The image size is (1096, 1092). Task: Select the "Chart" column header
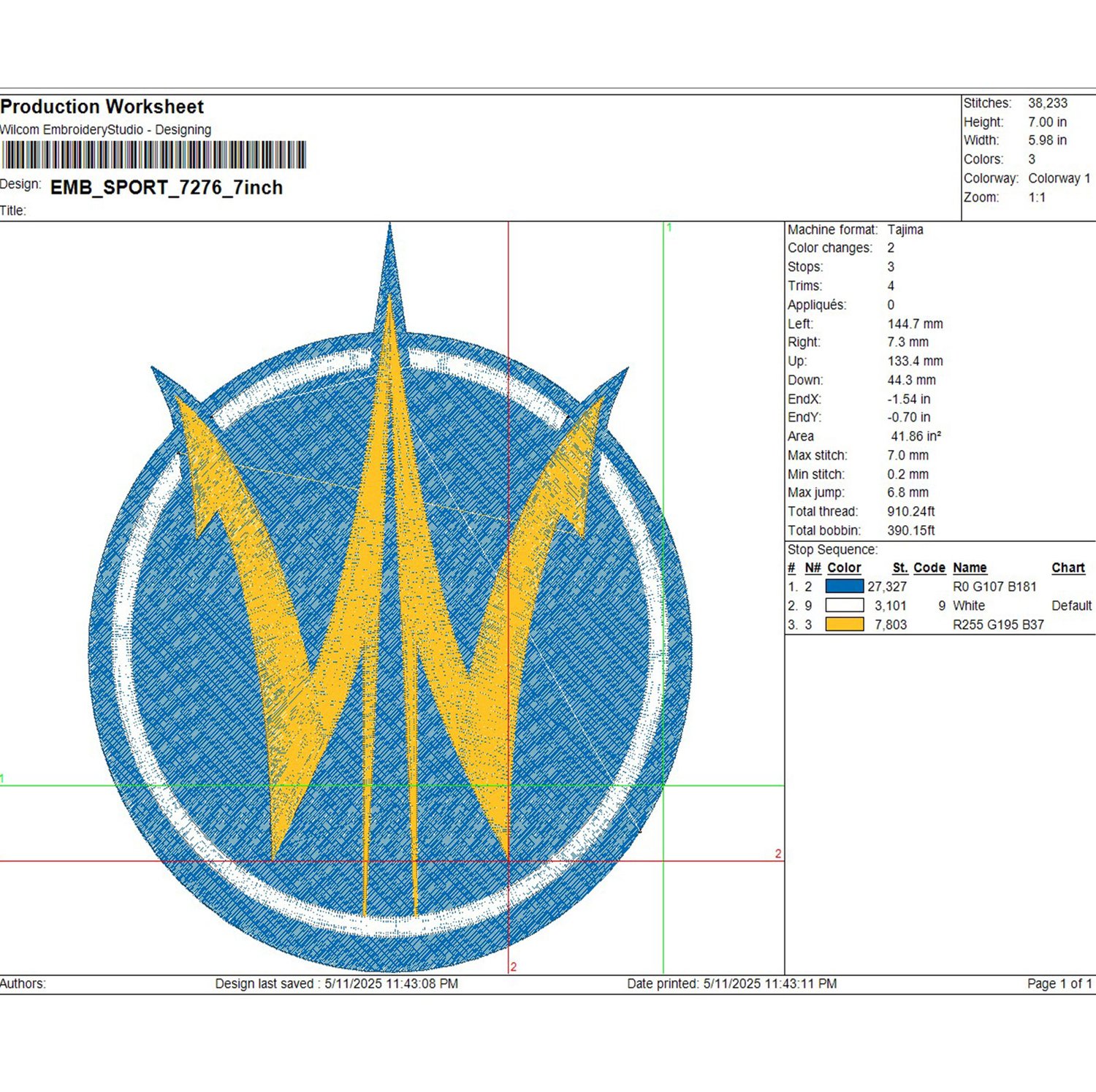(1068, 568)
